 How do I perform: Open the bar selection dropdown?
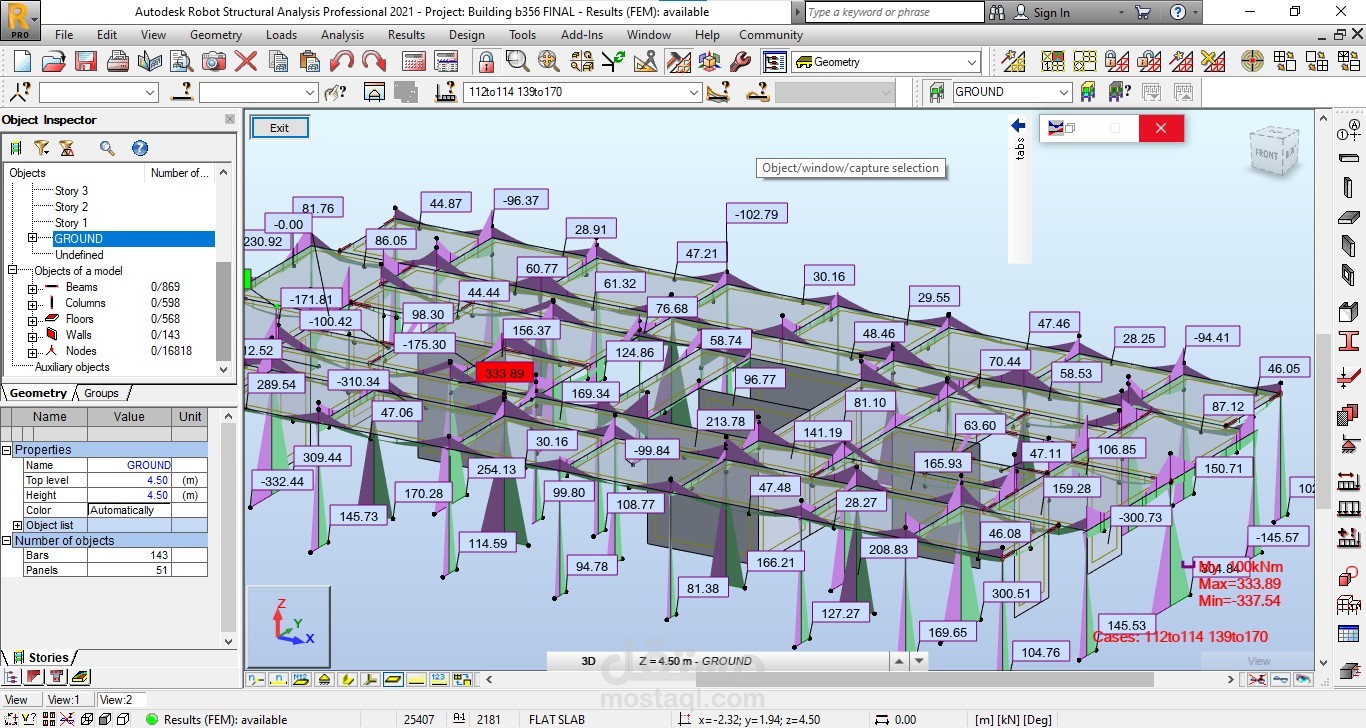(311, 92)
